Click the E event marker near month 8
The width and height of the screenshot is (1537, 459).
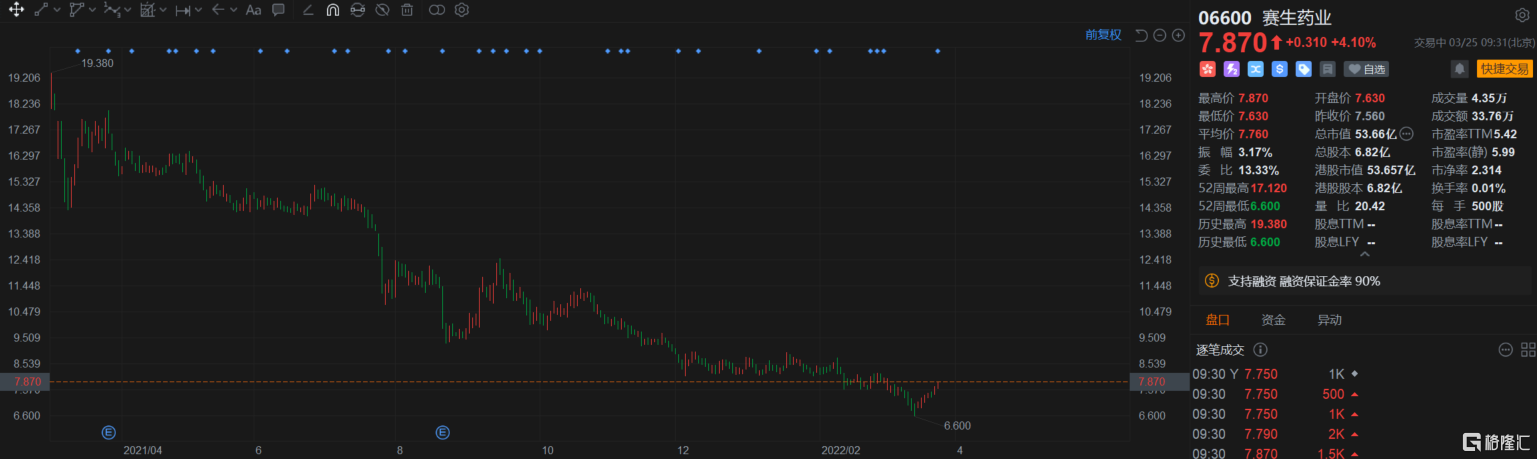[x=442, y=432]
